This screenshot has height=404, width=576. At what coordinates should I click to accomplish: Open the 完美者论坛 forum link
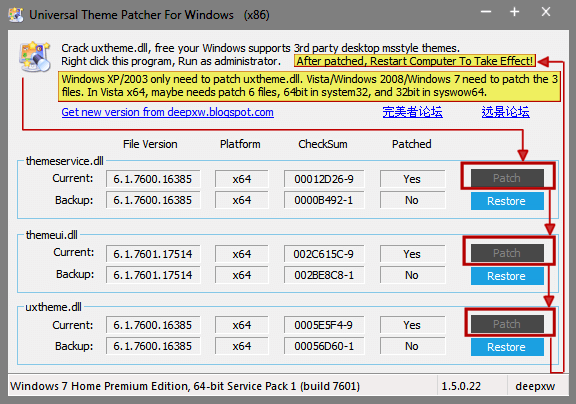[413, 112]
